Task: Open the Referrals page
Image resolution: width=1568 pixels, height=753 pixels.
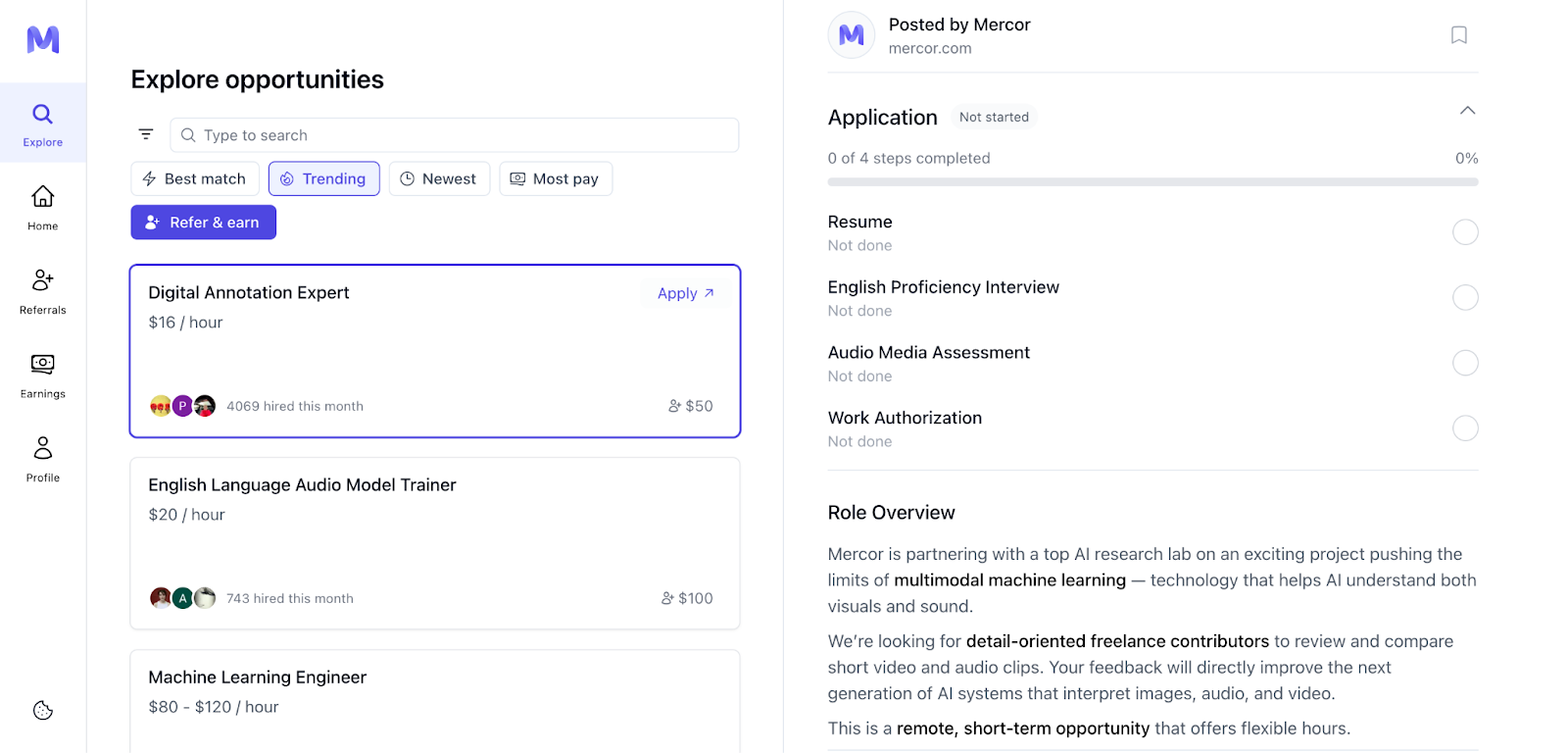Action: pos(43,292)
